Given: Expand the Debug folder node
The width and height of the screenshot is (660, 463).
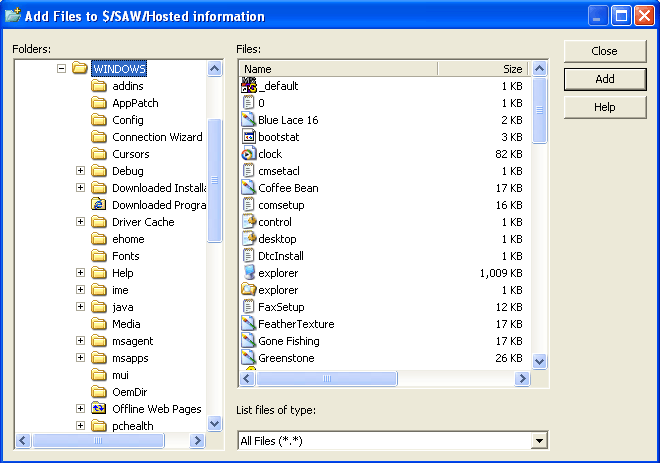Looking at the screenshot, I should click(80, 171).
